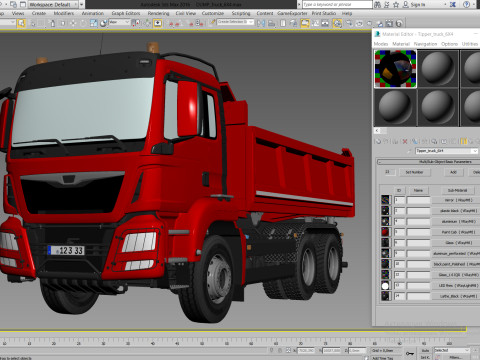Open the Material menu in Material Editor
Viewport: 480px width, 360px height.
[401, 44]
